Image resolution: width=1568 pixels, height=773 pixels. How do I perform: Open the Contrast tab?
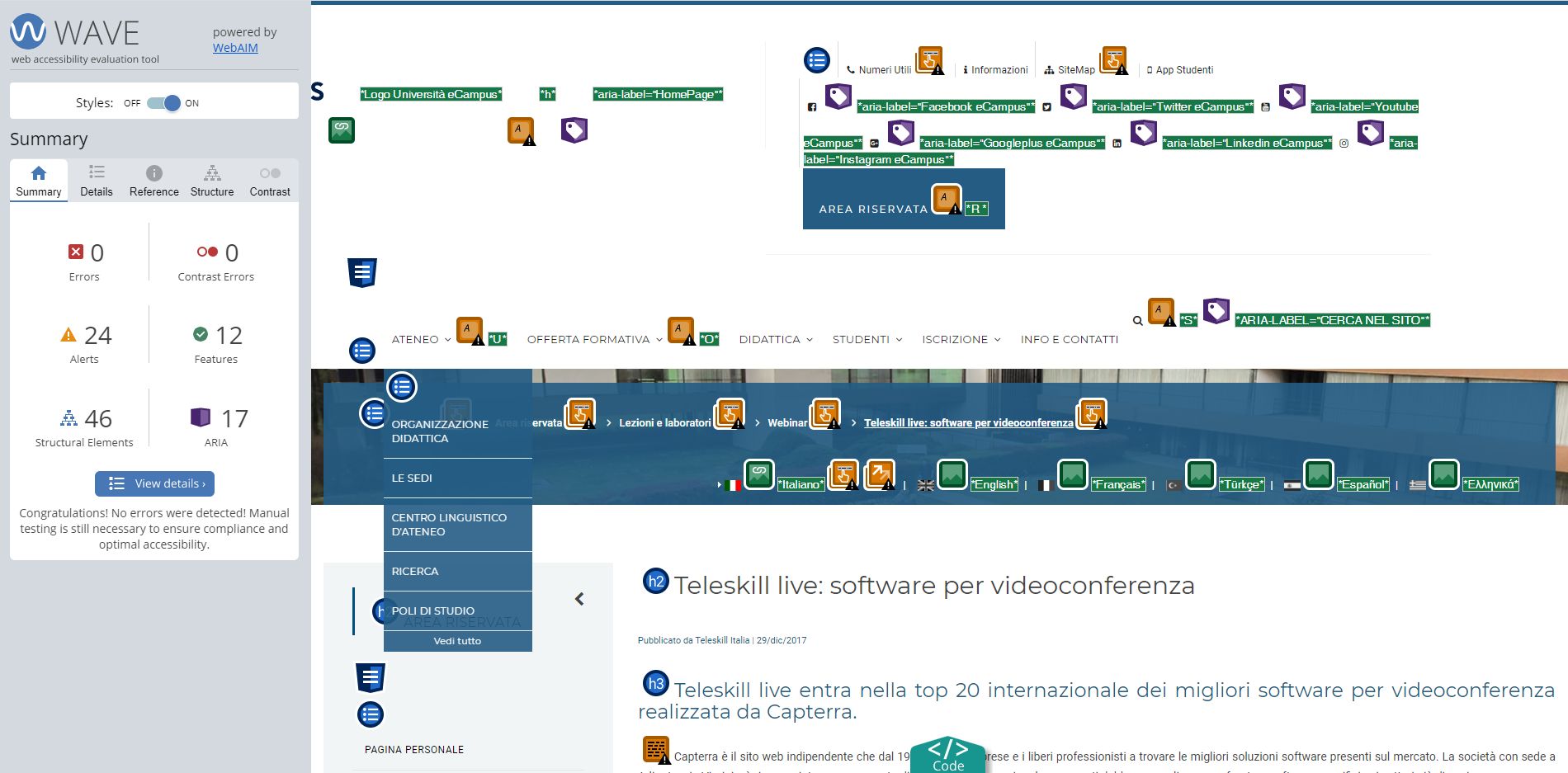coord(270,181)
